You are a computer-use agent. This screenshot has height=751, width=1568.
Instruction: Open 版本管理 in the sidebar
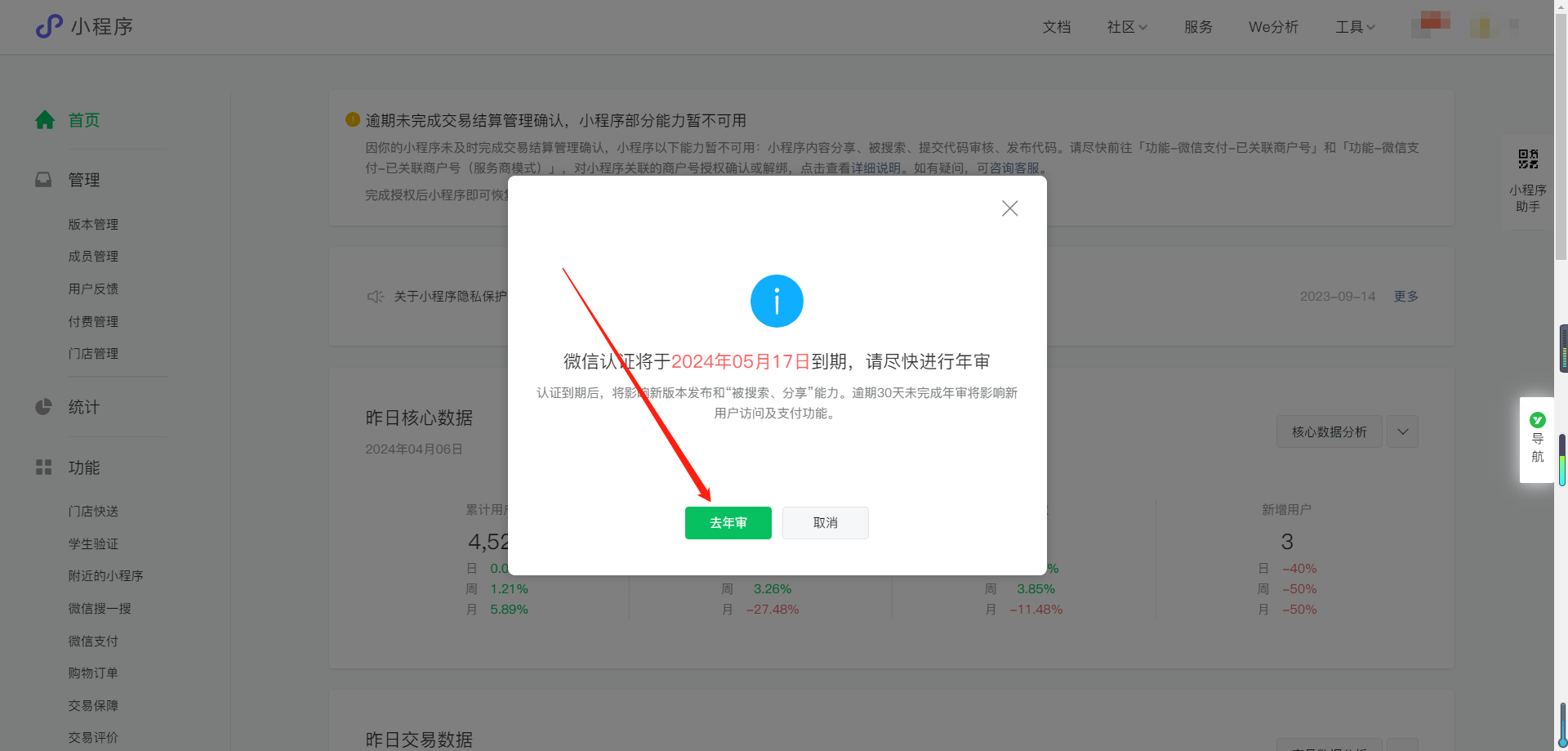coord(93,224)
